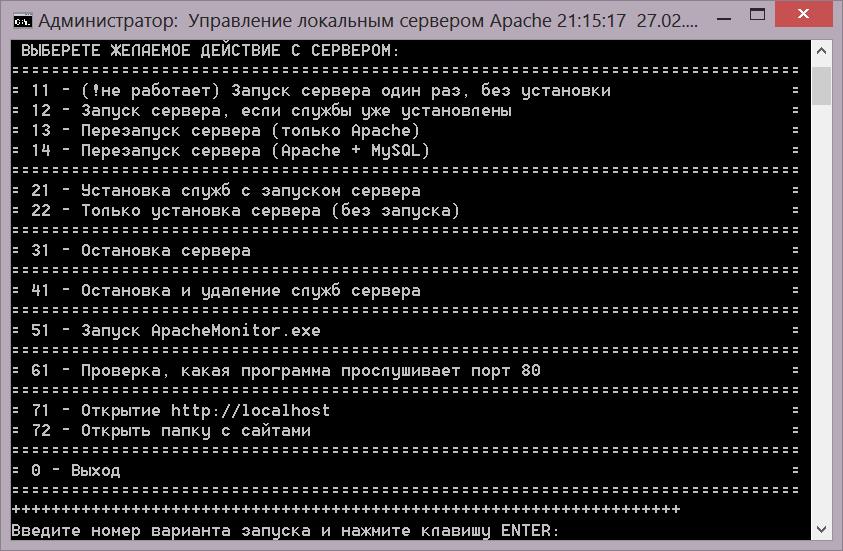This screenshot has height=551, width=843.
Task: Click option 11 single-run server start line
Action: 320,90
